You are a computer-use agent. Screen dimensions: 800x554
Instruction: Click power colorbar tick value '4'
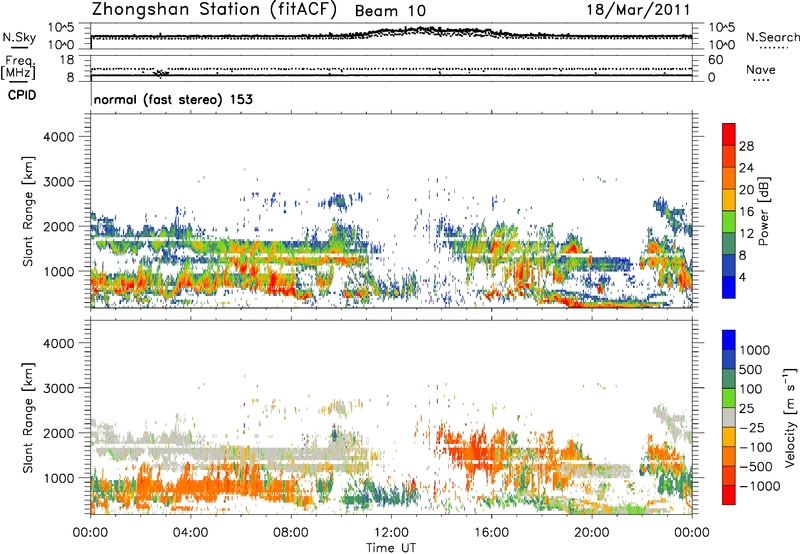coord(742,277)
